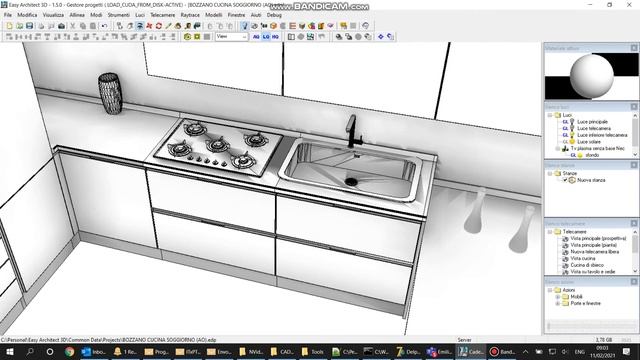Viewport: 640px width, 360px height.
Task: Open the Modifica menu
Action: click(27, 15)
